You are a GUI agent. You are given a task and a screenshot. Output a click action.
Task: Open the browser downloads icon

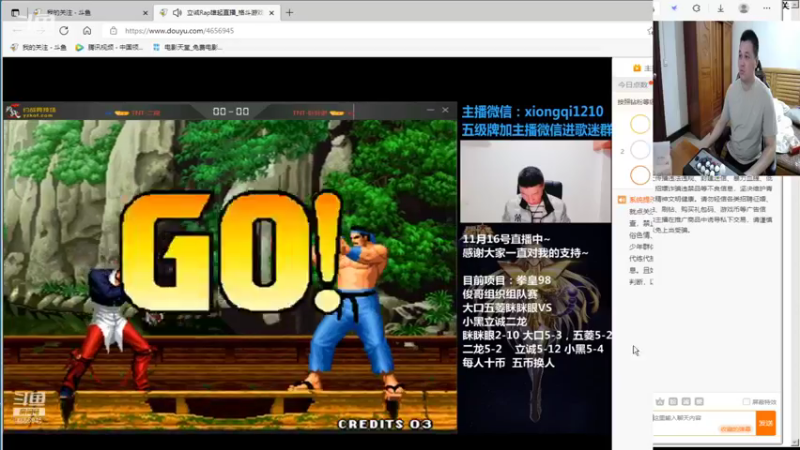click(720, 8)
